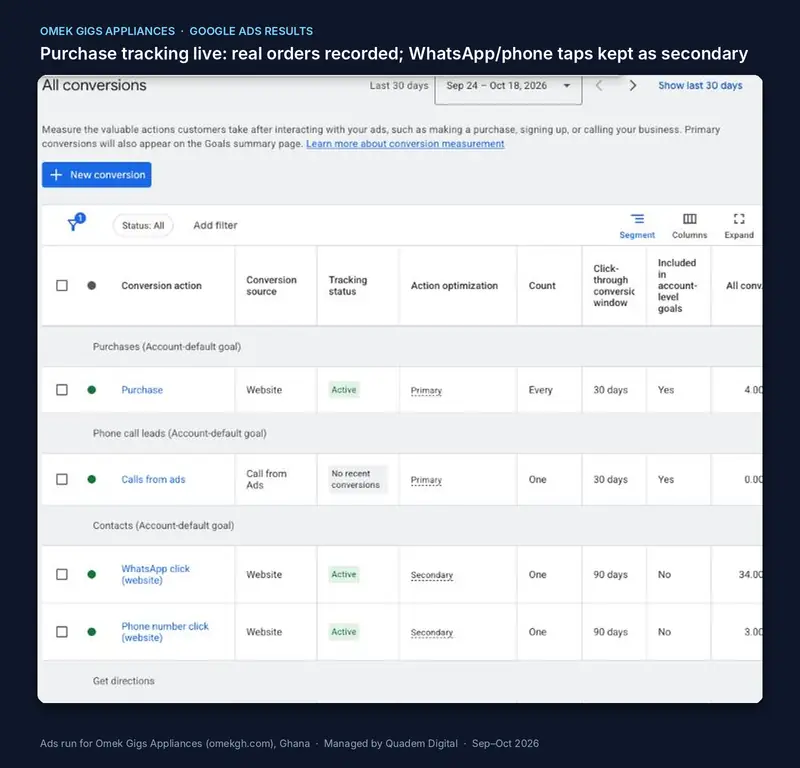Click the No recent conversions status

click(x=356, y=479)
